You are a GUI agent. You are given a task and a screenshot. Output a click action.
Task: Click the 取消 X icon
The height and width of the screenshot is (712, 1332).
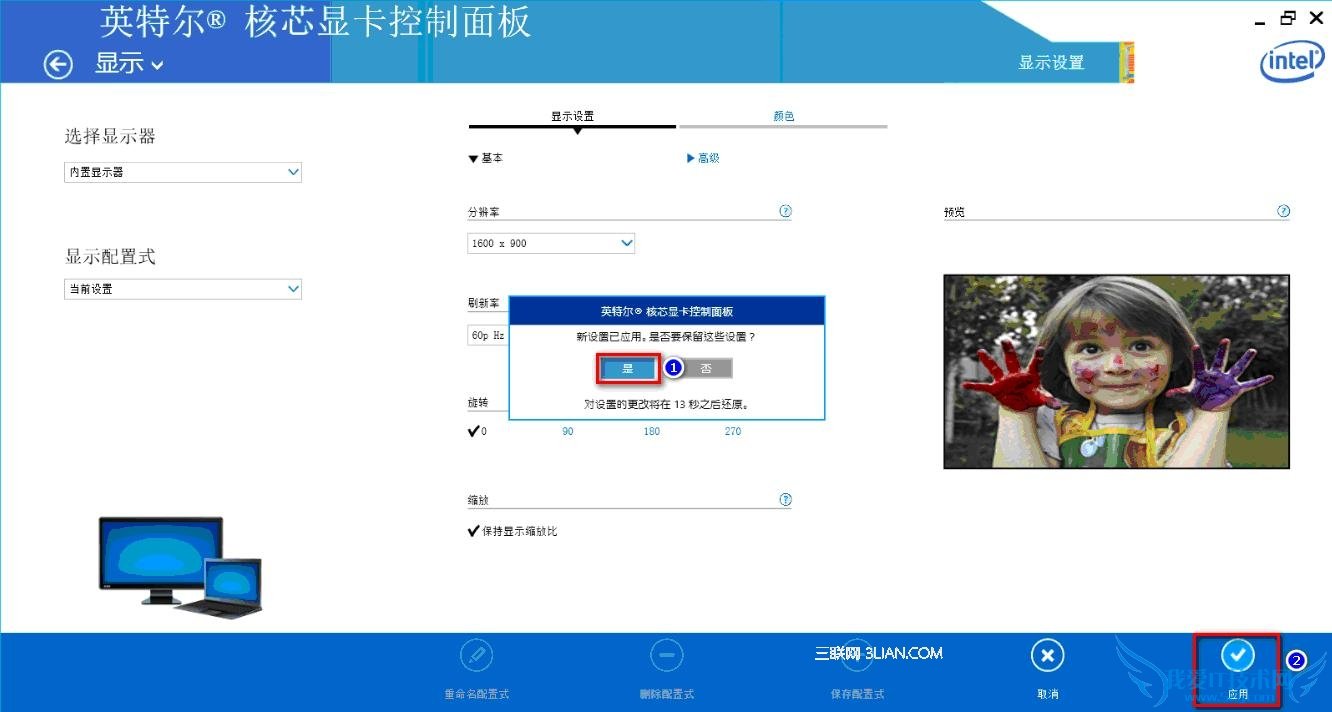1047,656
